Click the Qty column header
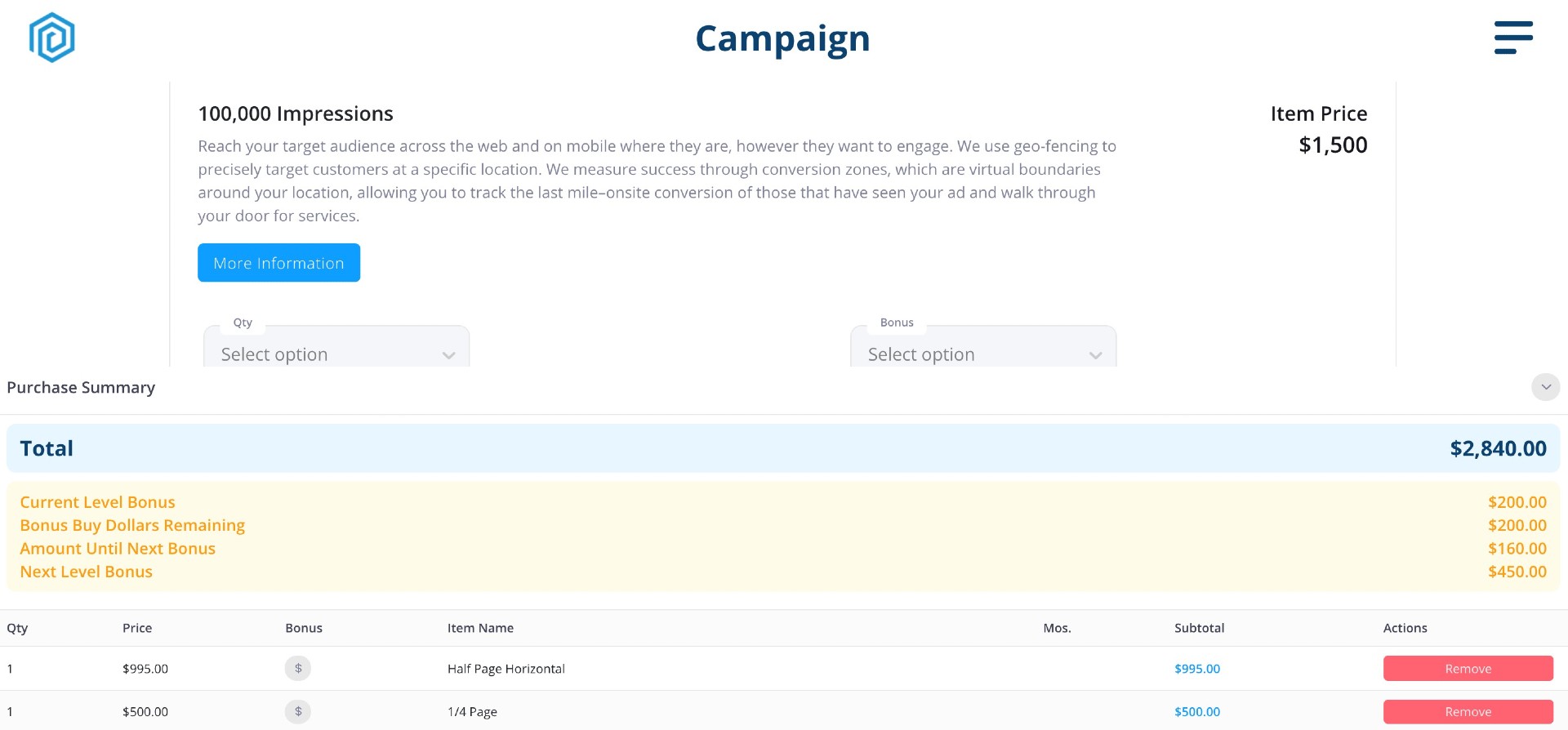This screenshot has width=1568, height=730. (x=17, y=628)
